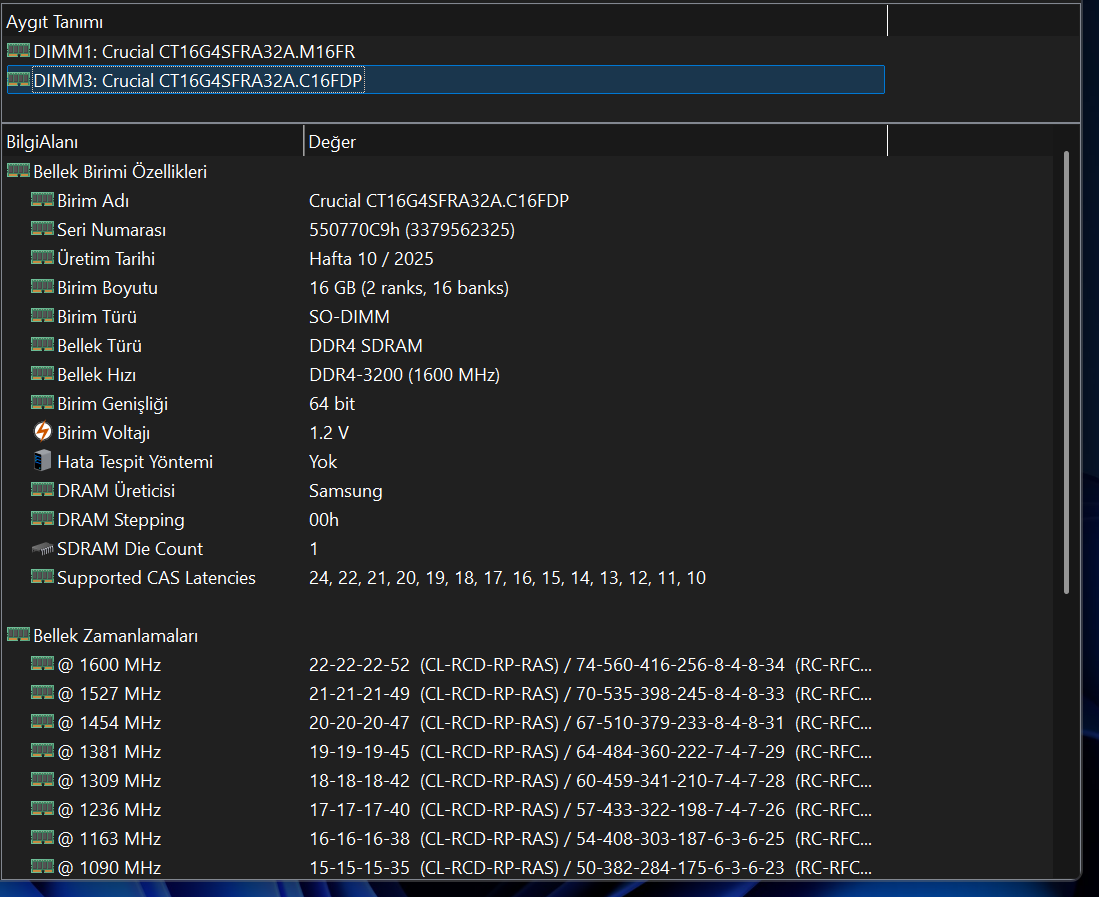Select the SDRAM Die Count field label
Viewport: 1099px width, 897px height.
(130, 549)
